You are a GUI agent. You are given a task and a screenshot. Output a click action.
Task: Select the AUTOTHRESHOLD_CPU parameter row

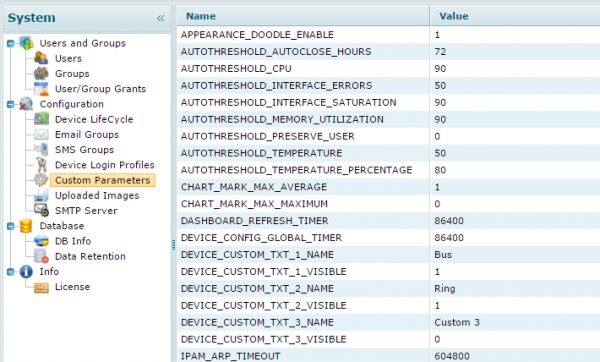388,68
